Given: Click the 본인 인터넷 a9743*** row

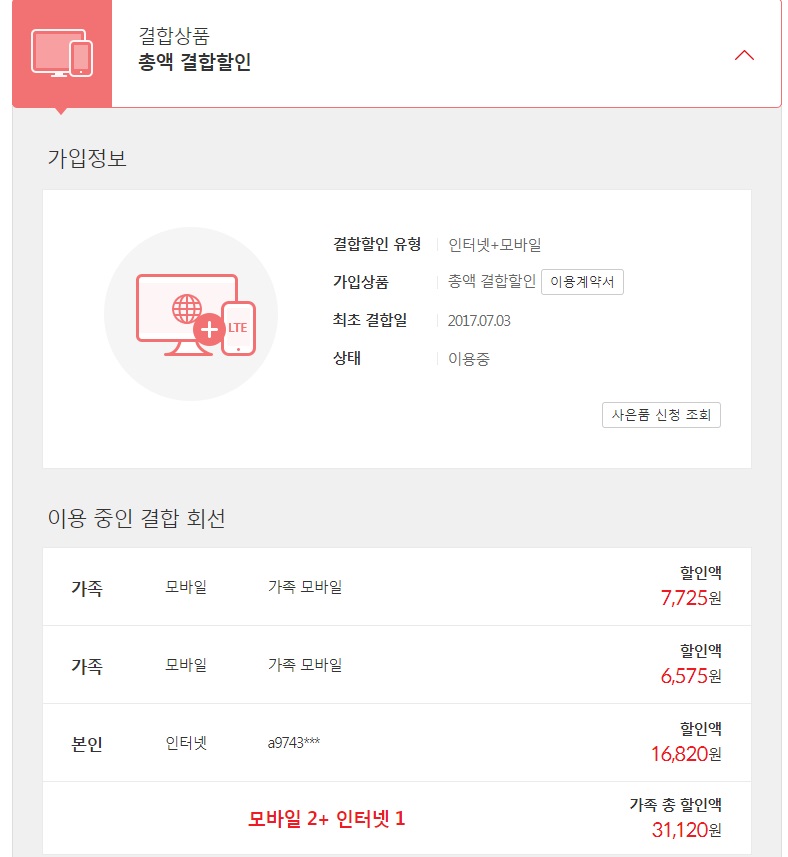Looking at the screenshot, I should 396,743.
